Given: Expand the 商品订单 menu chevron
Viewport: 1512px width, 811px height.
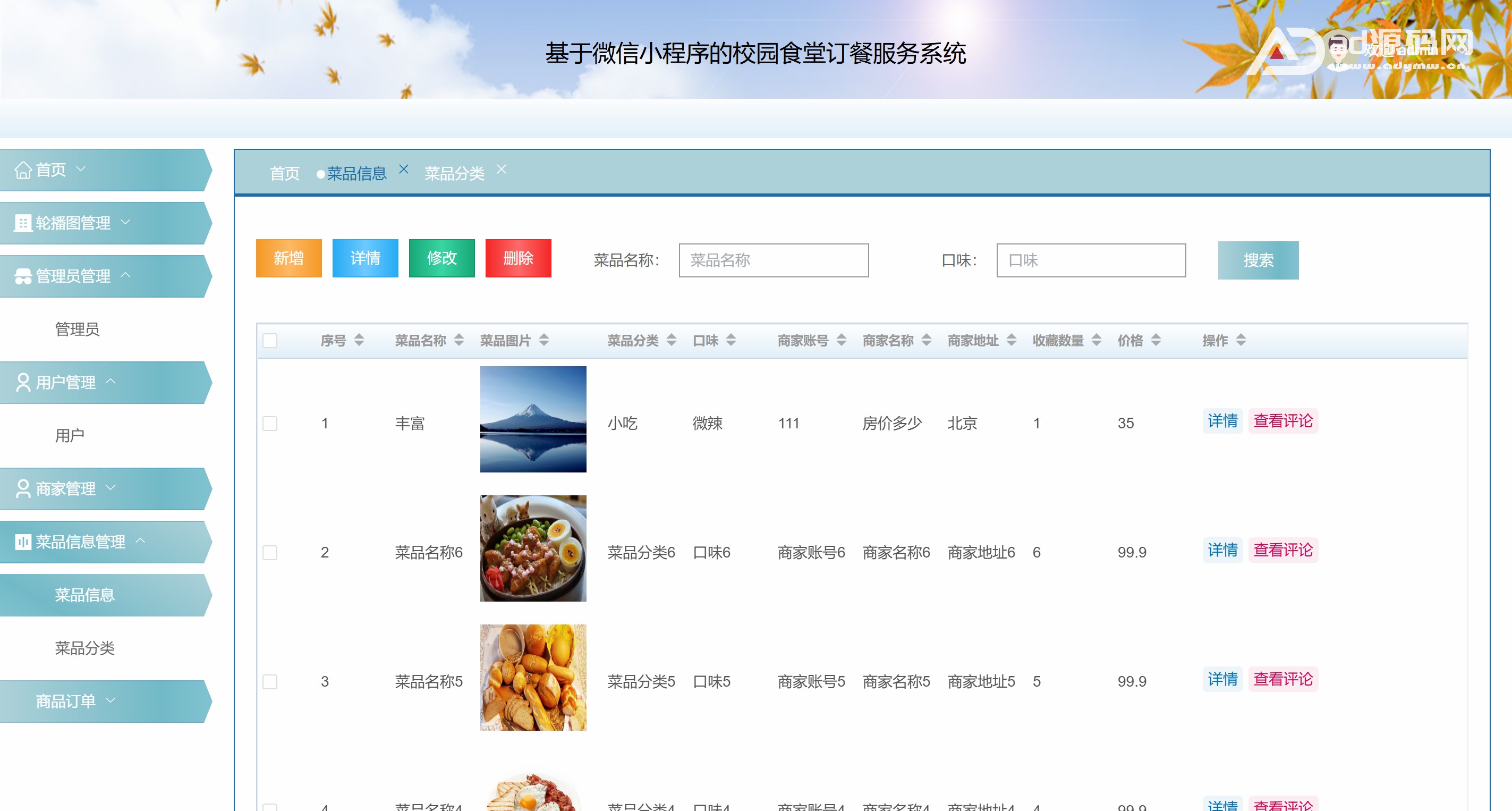Looking at the screenshot, I should pos(111,700).
